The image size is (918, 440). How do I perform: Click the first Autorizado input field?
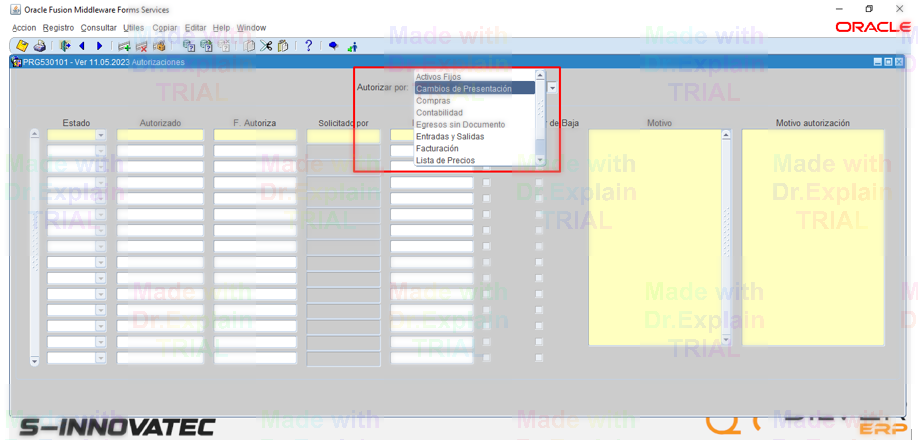coord(160,135)
